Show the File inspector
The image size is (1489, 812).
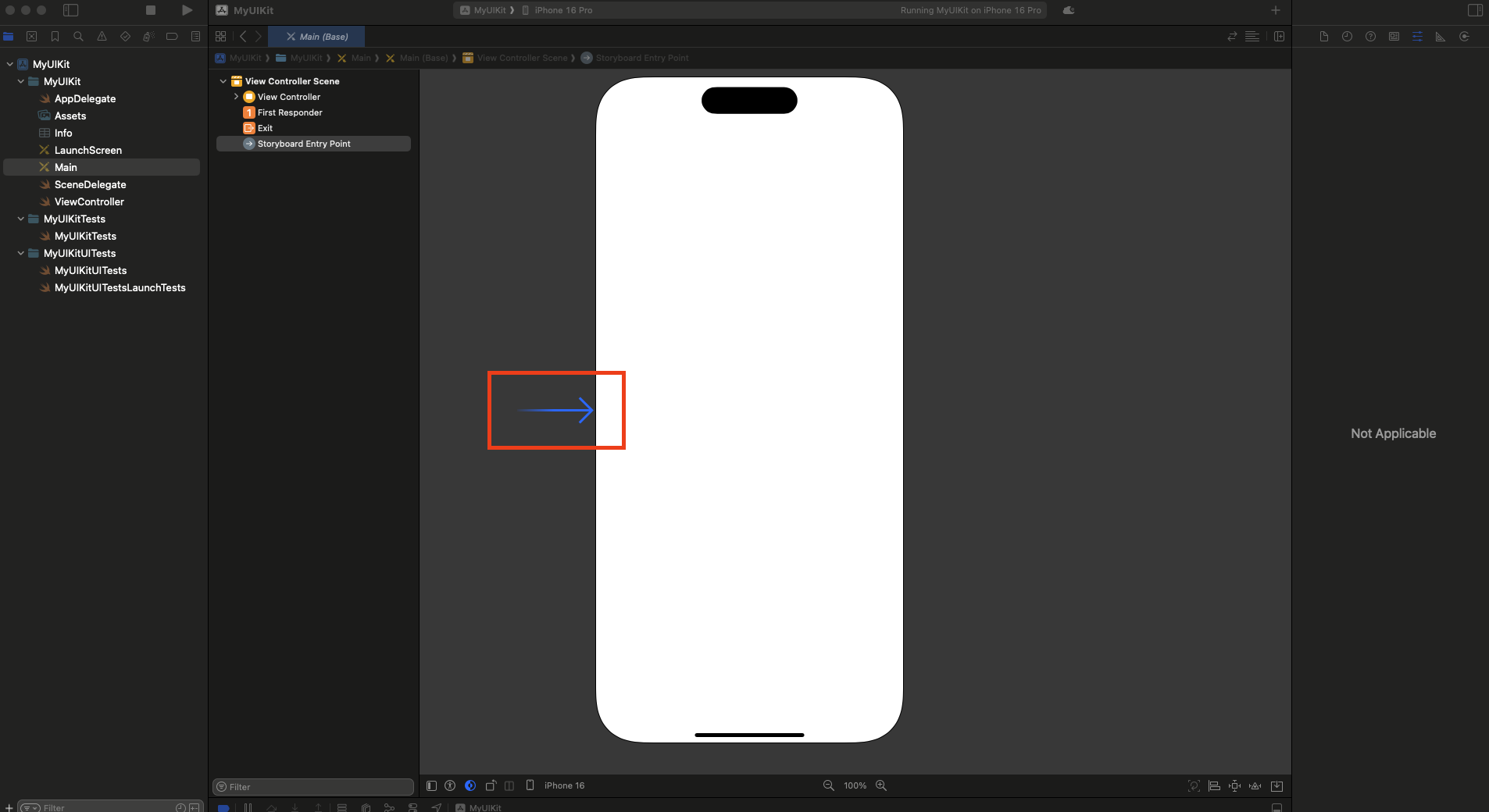click(1324, 37)
